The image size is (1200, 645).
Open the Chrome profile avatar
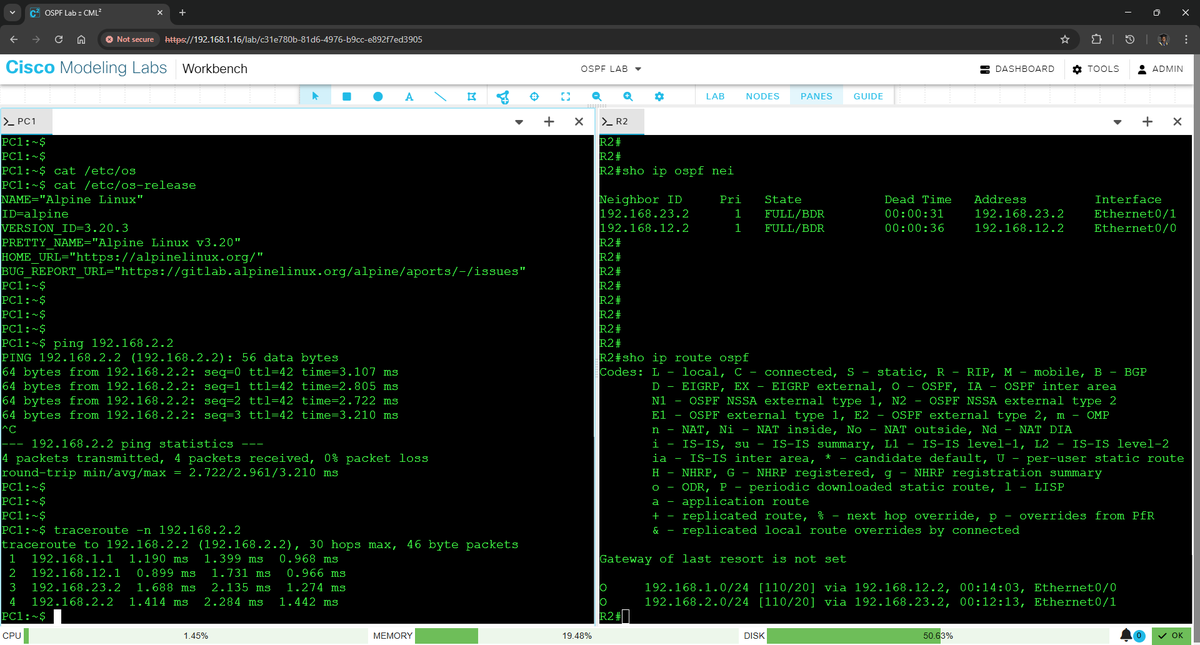[1163, 39]
